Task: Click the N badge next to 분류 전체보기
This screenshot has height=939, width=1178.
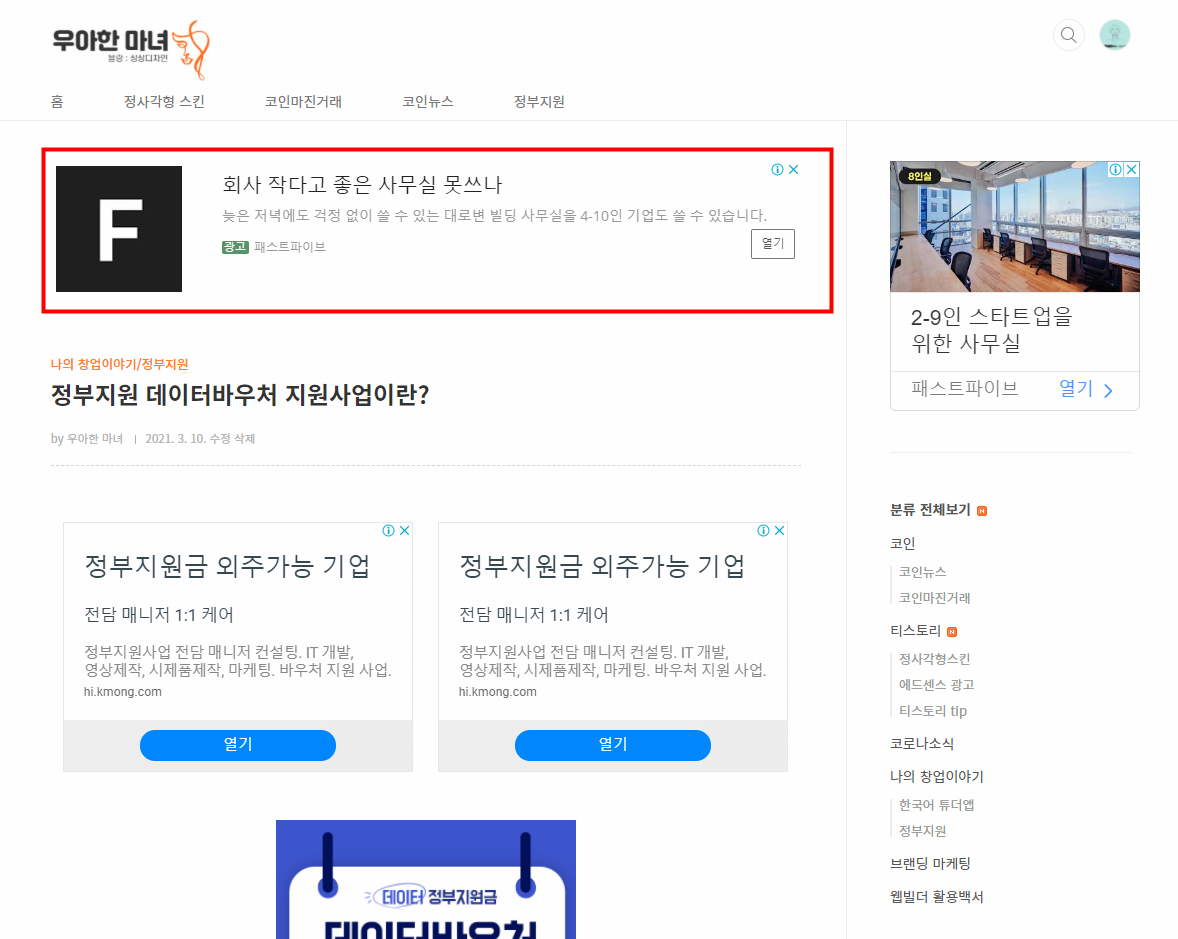Action: coord(982,511)
